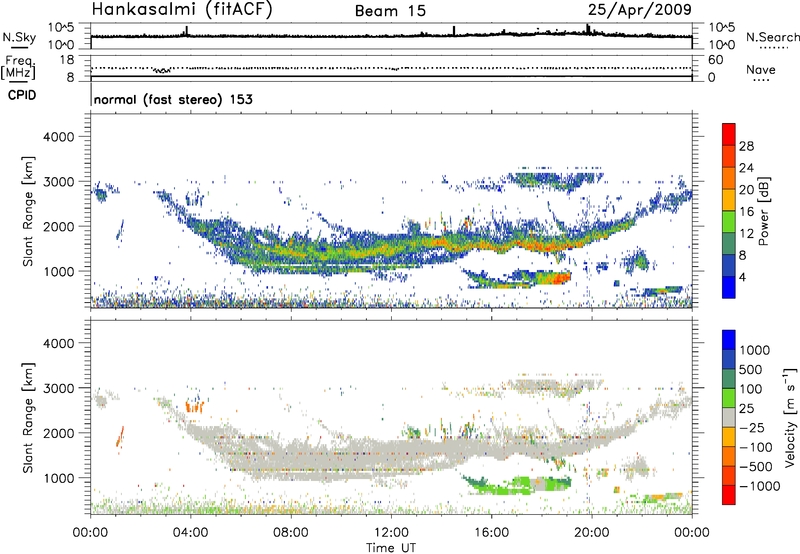Pick the red top segment of power colorbar
The image size is (800, 554).
(x=729, y=134)
